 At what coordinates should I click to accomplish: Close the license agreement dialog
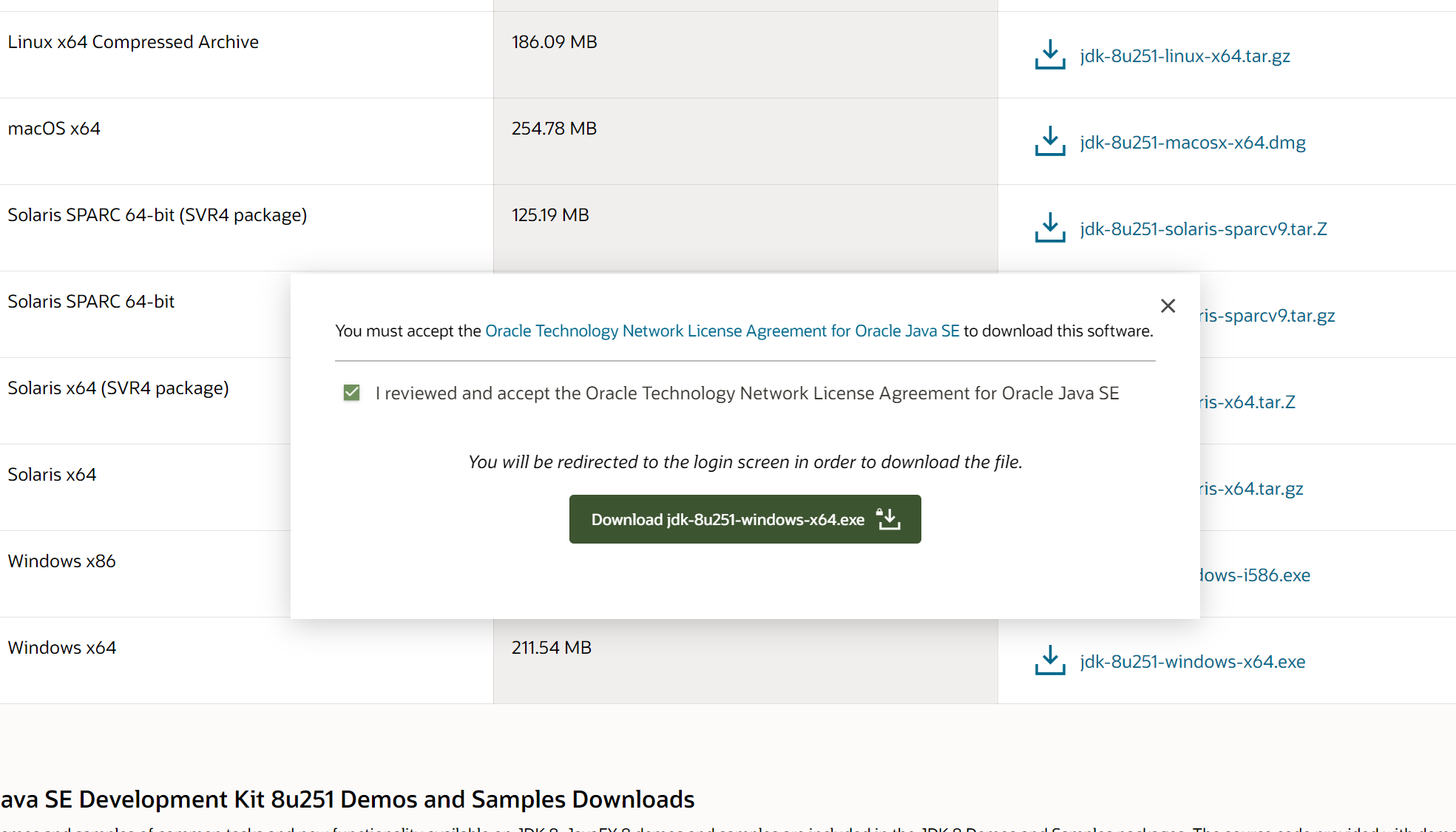pos(1168,305)
